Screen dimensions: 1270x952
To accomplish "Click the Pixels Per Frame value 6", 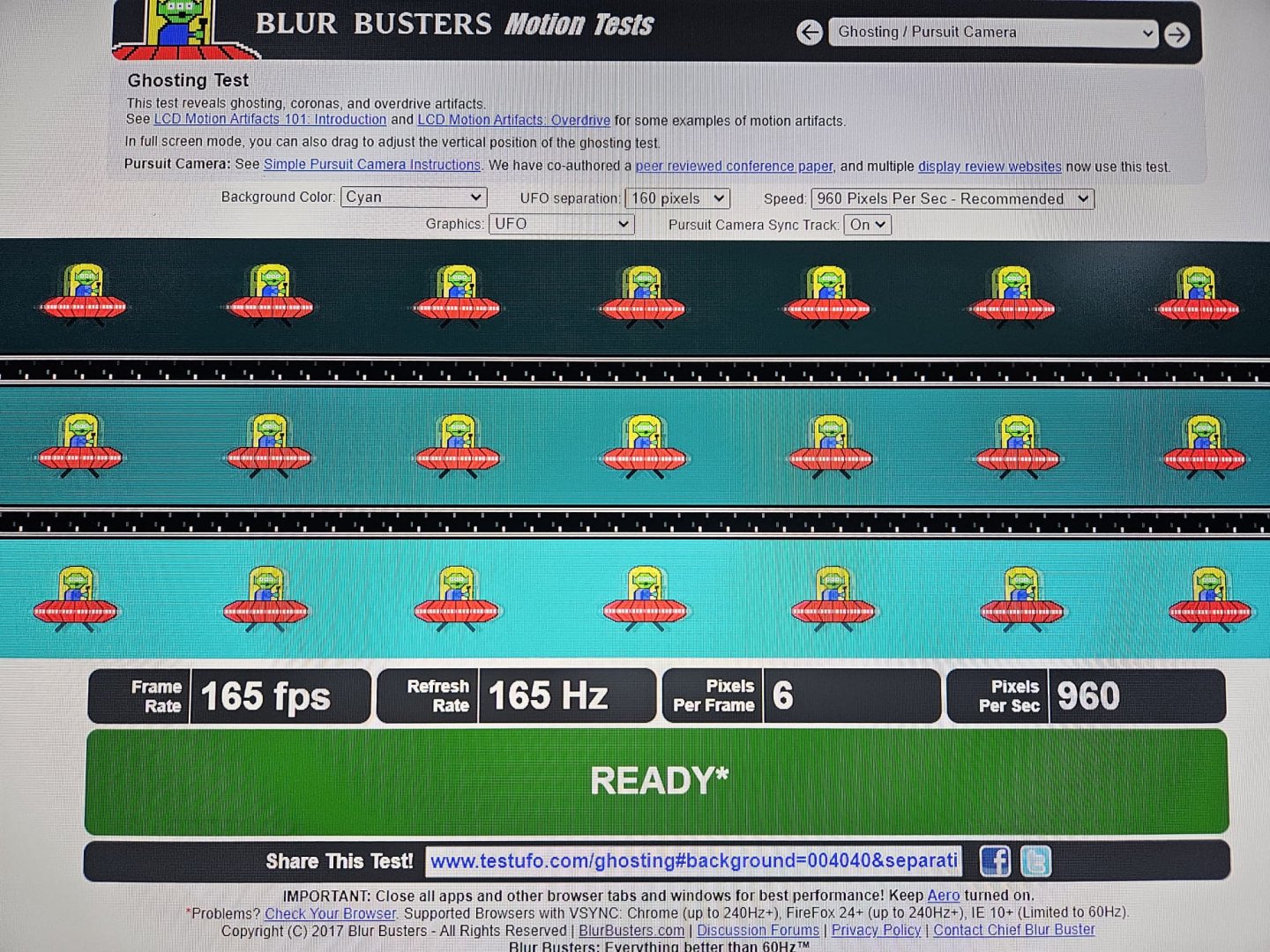I will [x=783, y=695].
